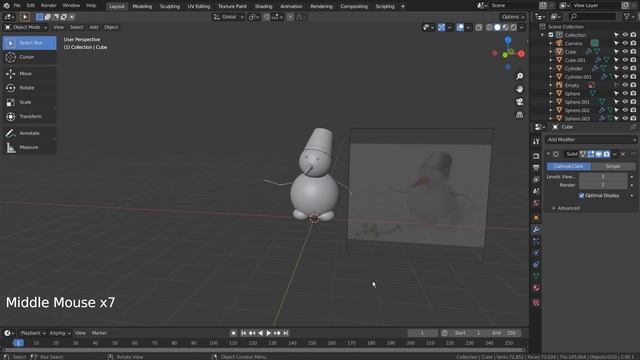Toggle viewport gizmos button
640x360 pixels.
click(441, 27)
